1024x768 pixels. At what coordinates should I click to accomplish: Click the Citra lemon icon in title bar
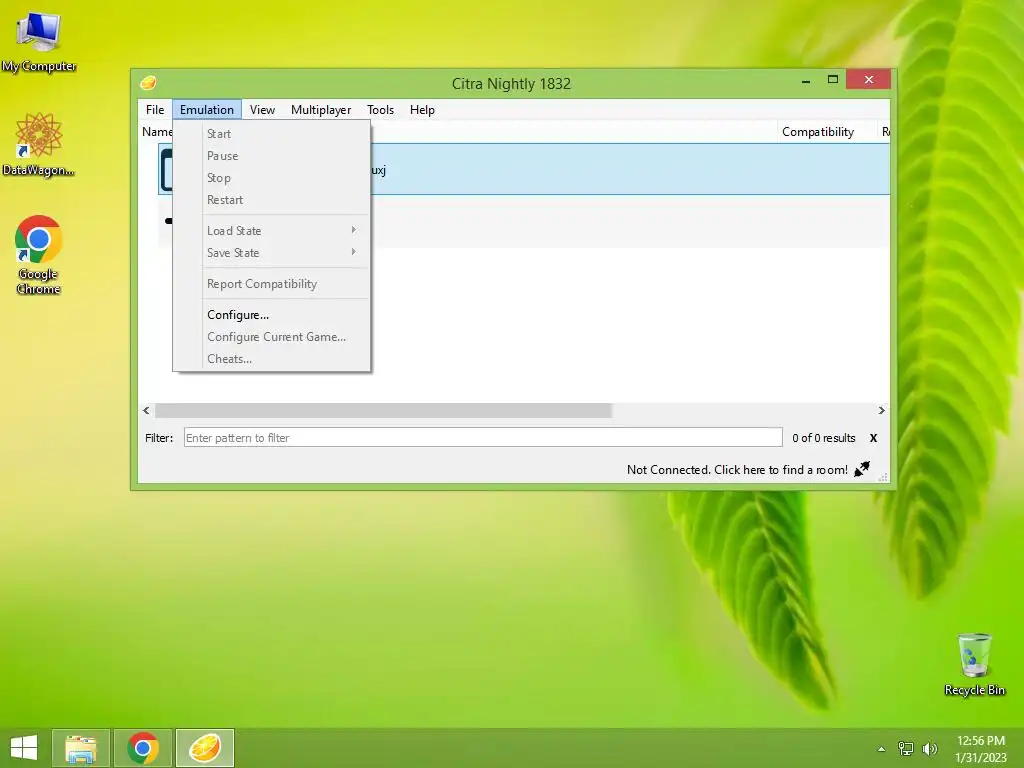(148, 83)
